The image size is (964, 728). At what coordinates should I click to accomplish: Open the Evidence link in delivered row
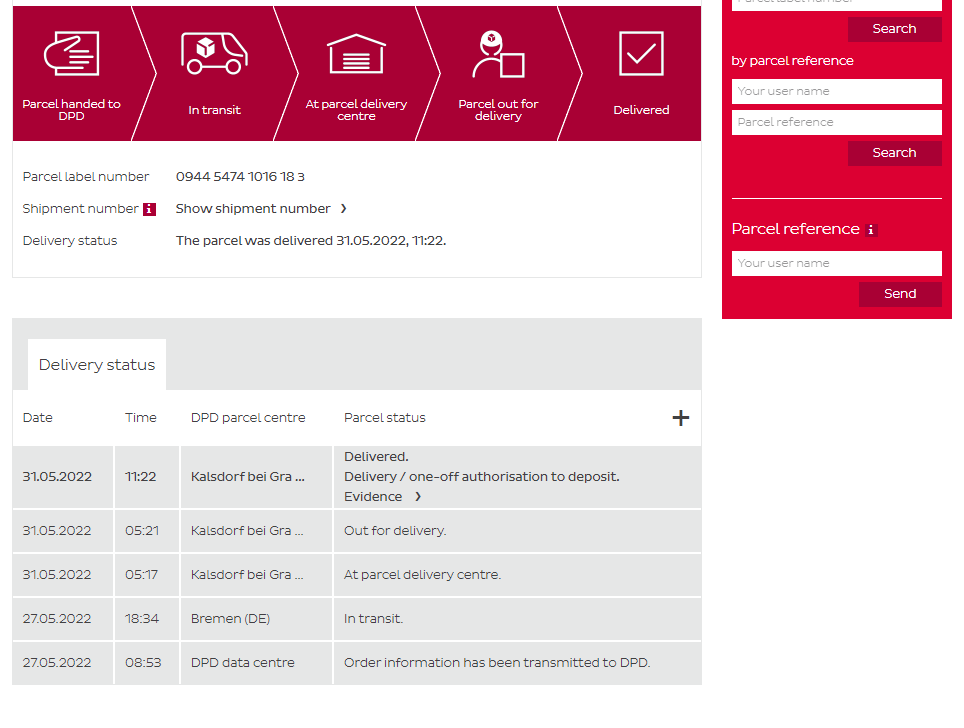373,497
